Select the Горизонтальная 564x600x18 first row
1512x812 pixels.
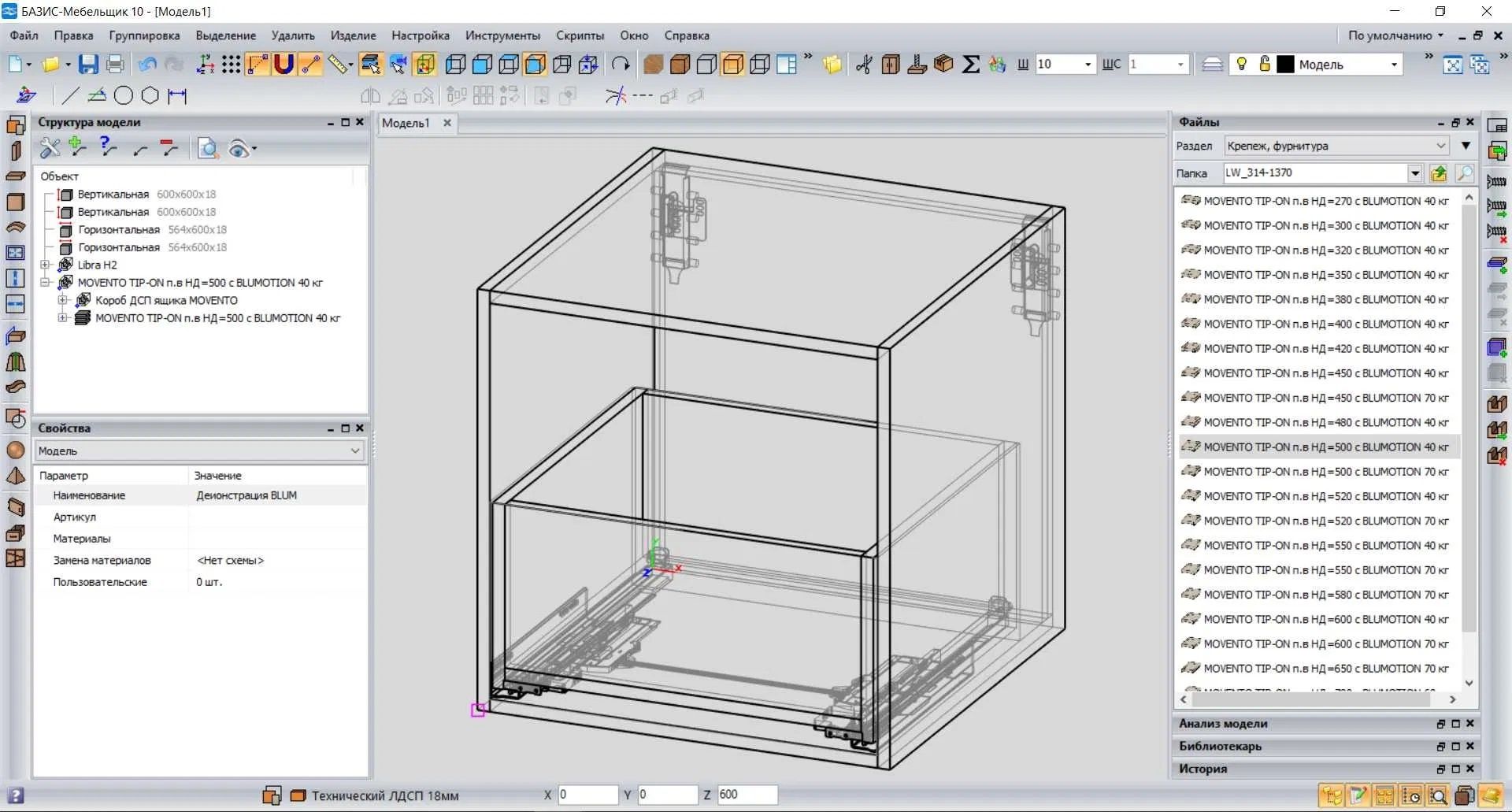(143, 230)
